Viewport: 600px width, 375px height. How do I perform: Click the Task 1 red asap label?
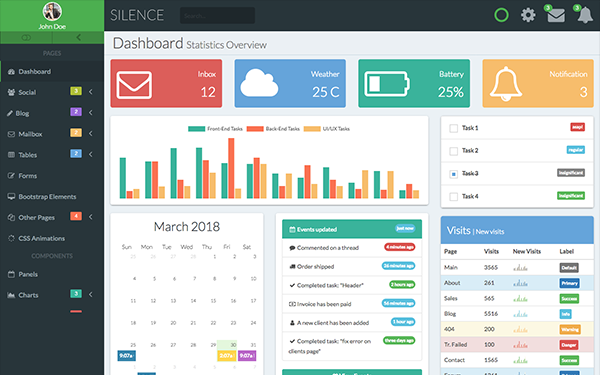(577, 127)
